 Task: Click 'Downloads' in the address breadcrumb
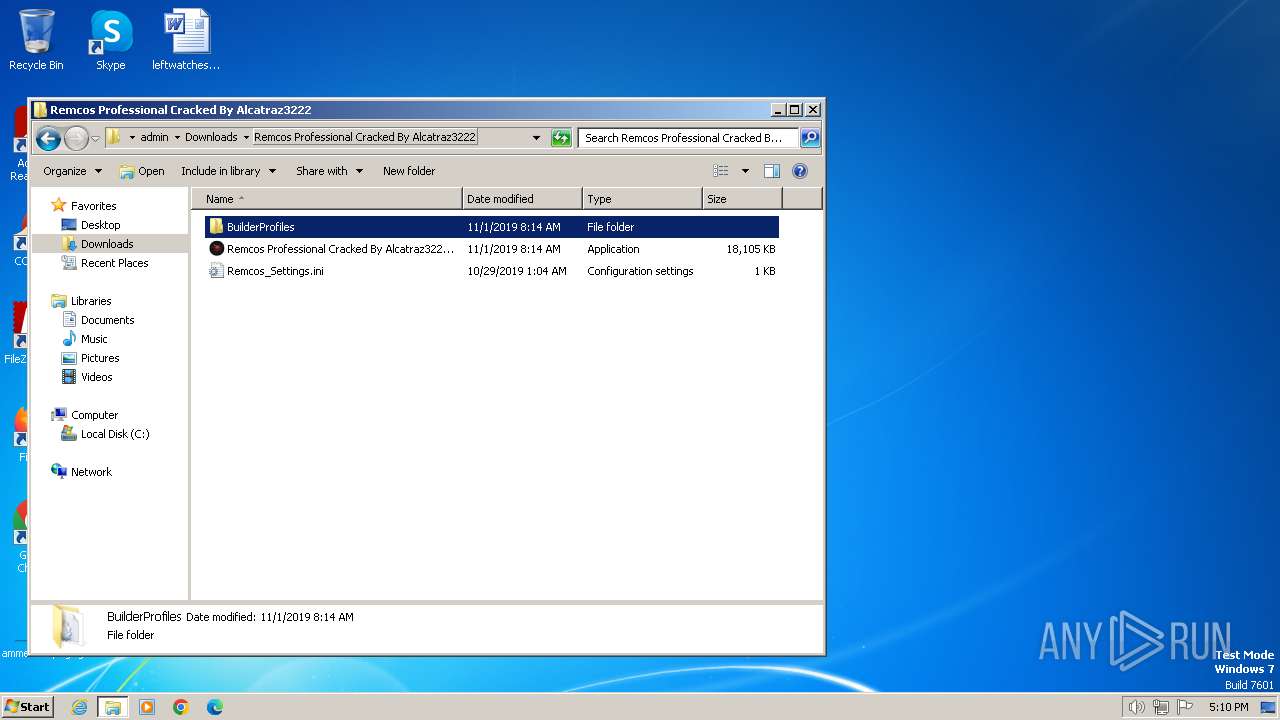coord(211,137)
